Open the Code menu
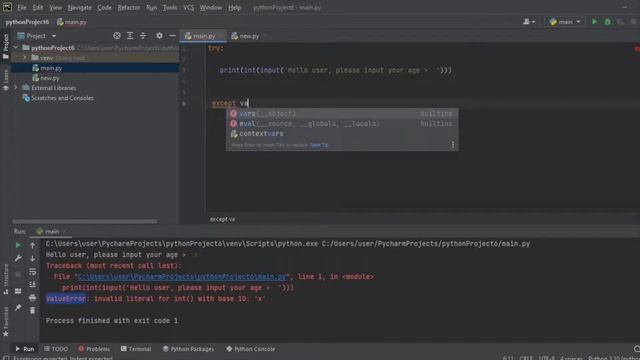This screenshot has width=640, height=360. pyautogui.click(x=104, y=7)
